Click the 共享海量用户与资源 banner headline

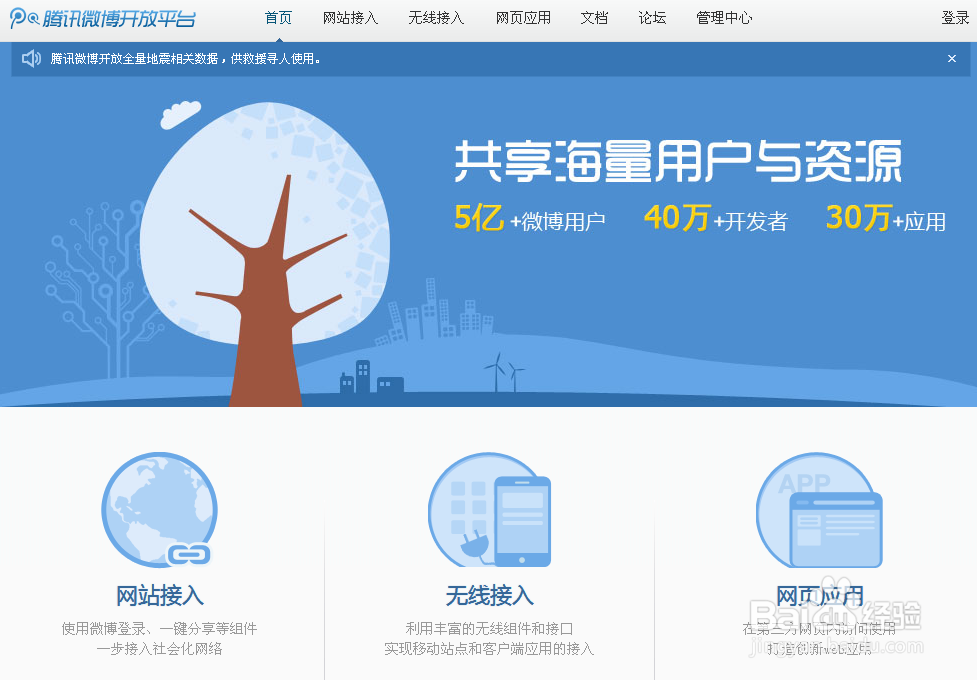click(679, 161)
